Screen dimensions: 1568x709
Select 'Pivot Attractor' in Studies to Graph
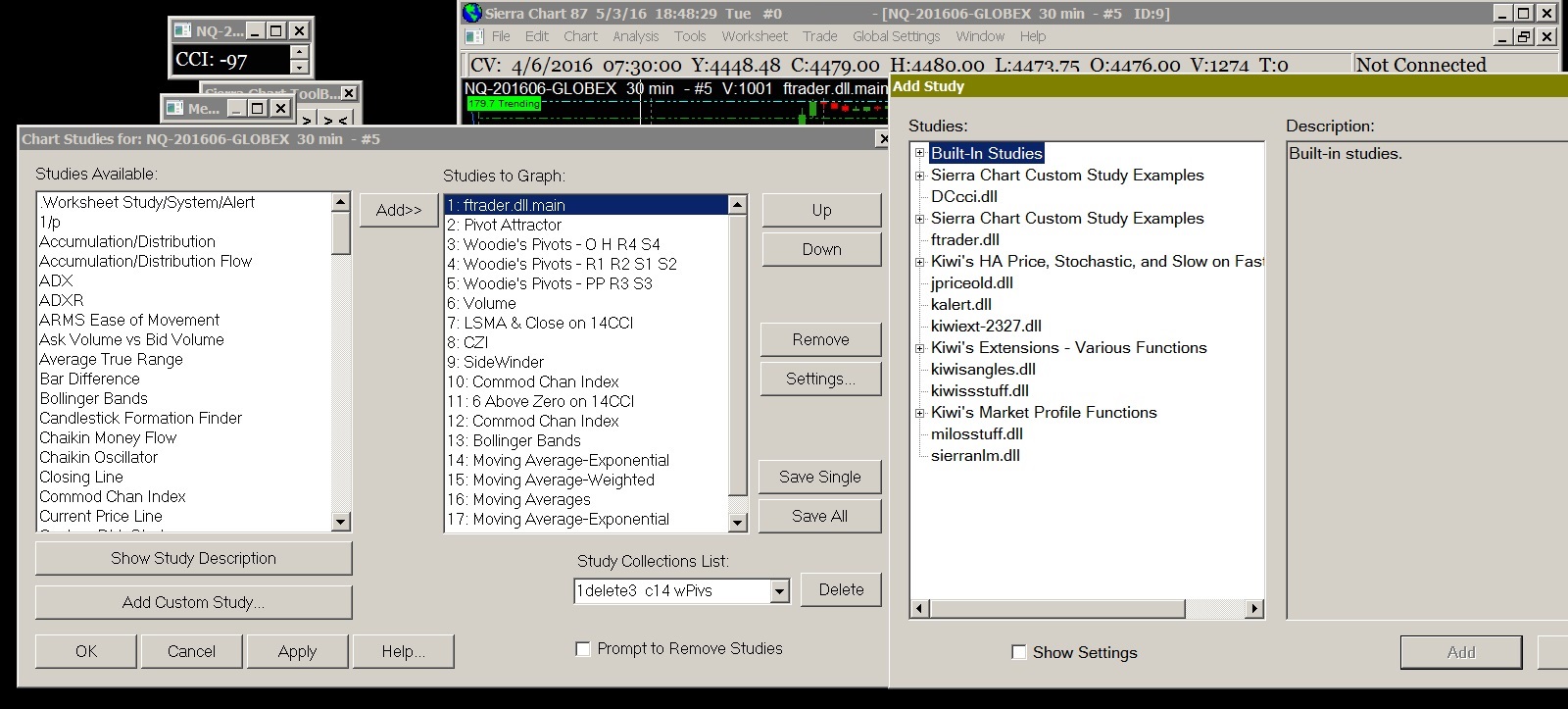tap(586, 225)
